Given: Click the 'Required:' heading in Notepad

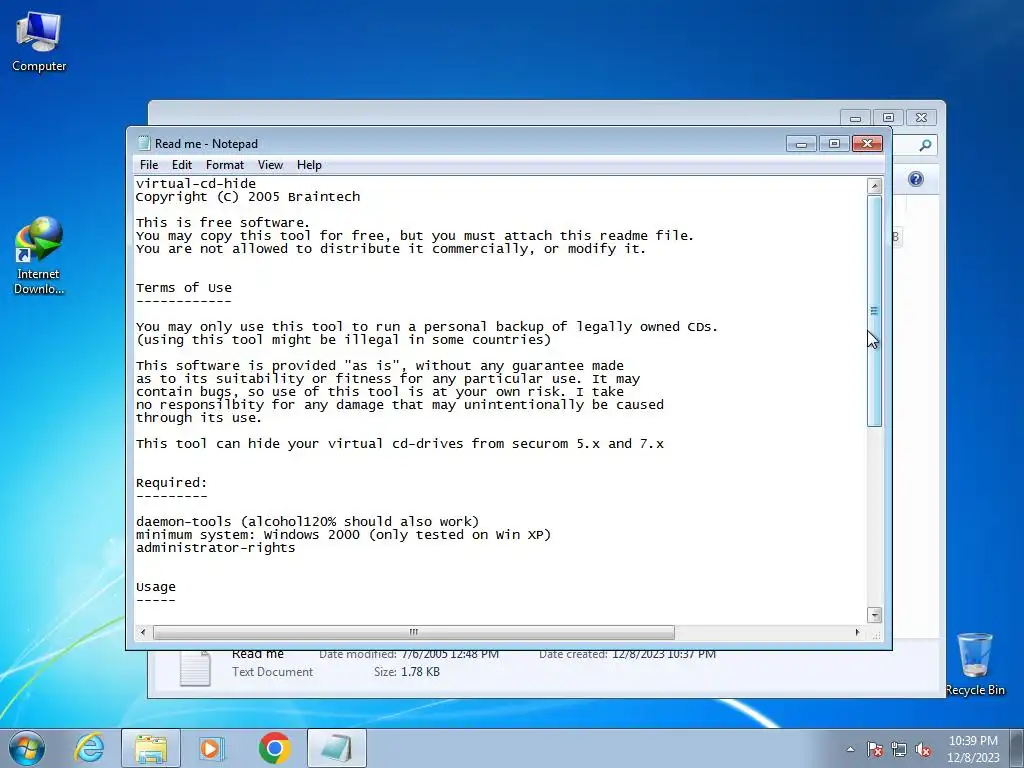Looking at the screenshot, I should coord(172,483).
